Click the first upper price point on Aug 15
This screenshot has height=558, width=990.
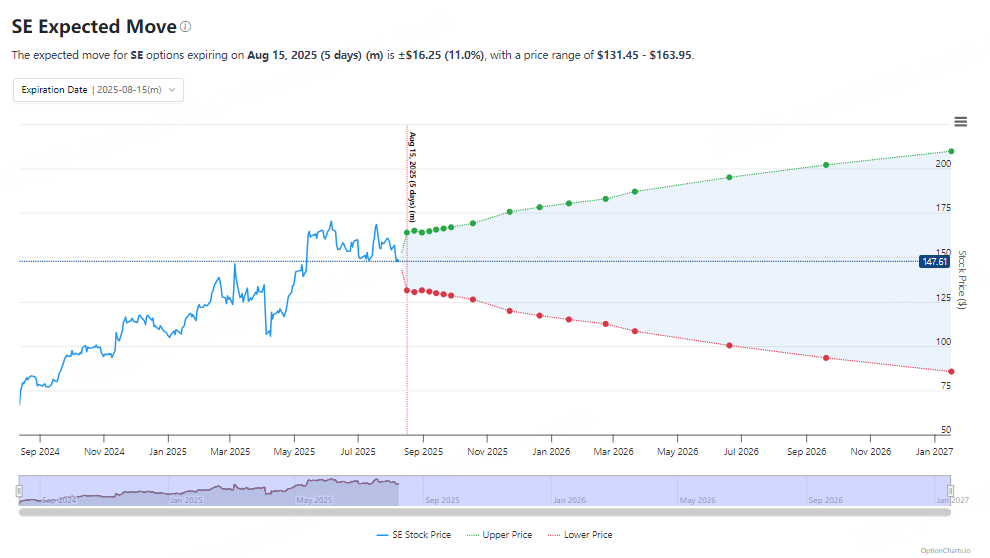coord(407,233)
